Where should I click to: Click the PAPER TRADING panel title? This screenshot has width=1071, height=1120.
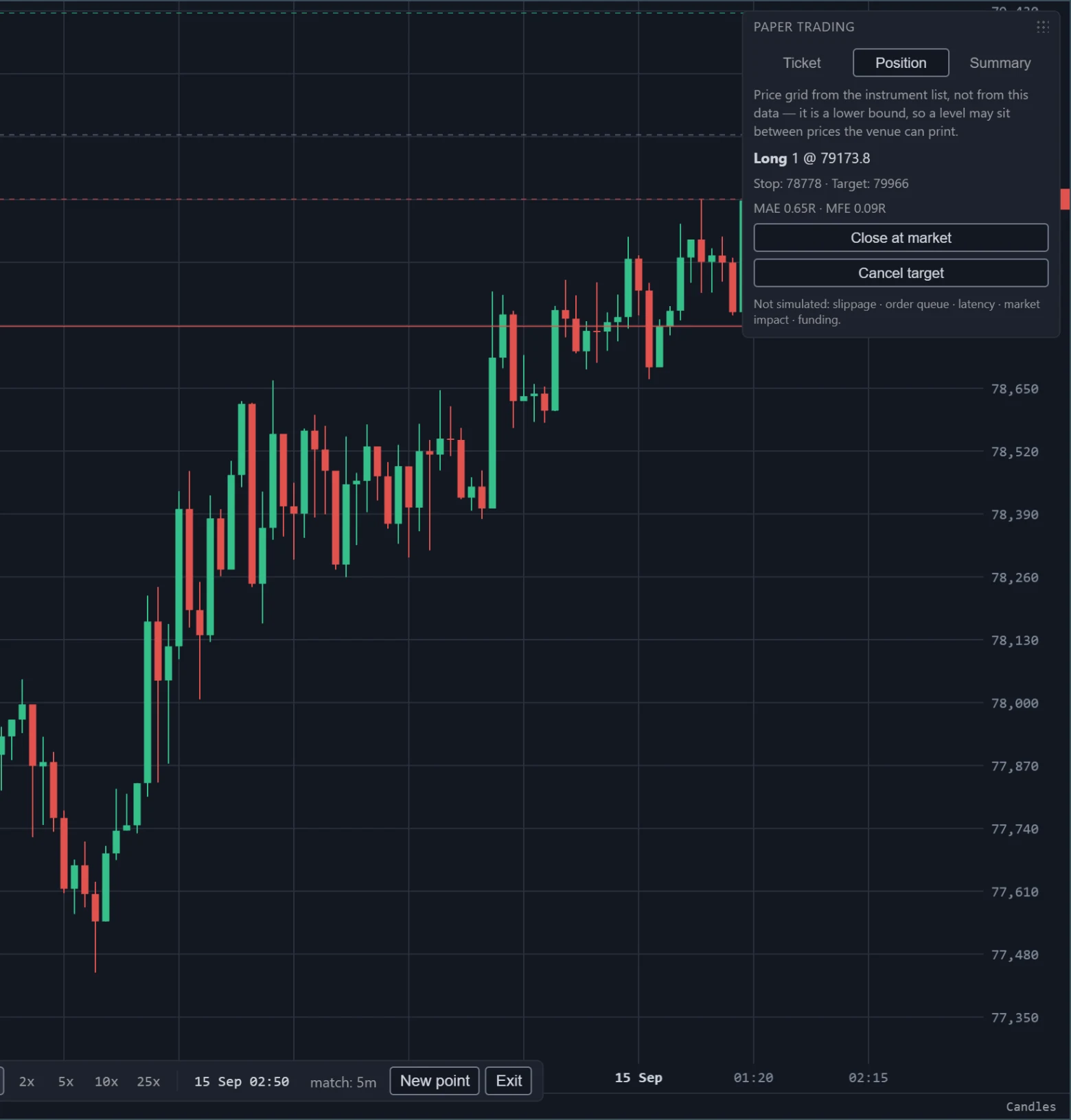804,27
